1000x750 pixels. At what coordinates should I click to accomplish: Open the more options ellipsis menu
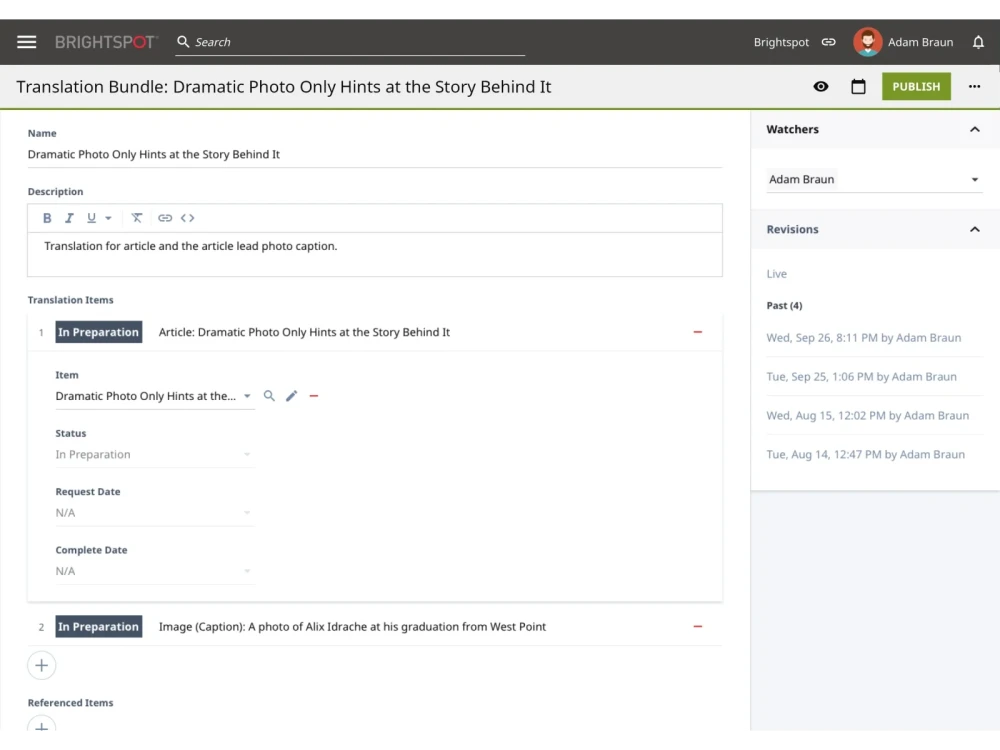pyautogui.click(x=974, y=87)
